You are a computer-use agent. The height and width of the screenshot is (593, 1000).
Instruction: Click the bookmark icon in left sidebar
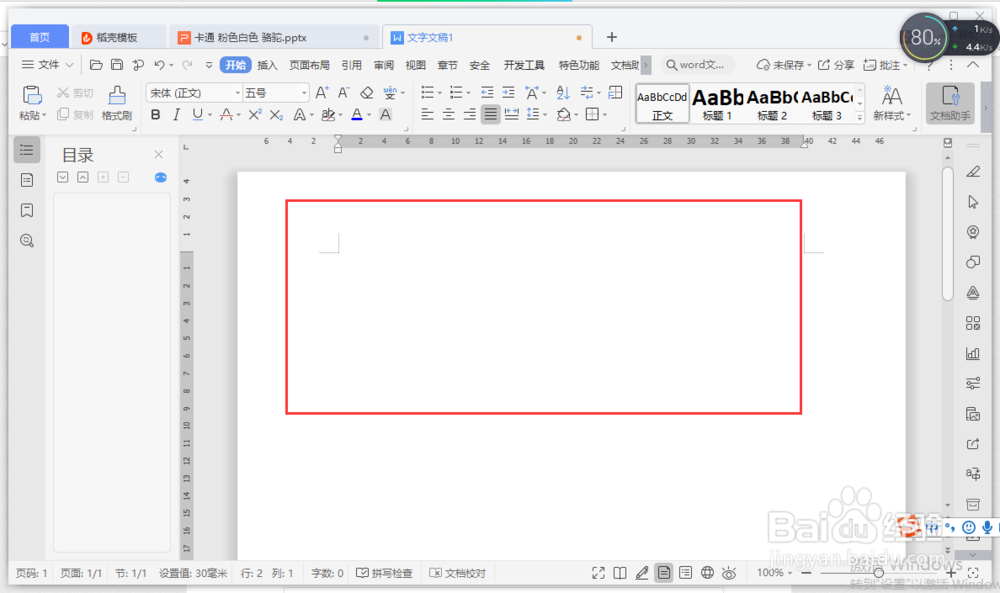click(27, 210)
